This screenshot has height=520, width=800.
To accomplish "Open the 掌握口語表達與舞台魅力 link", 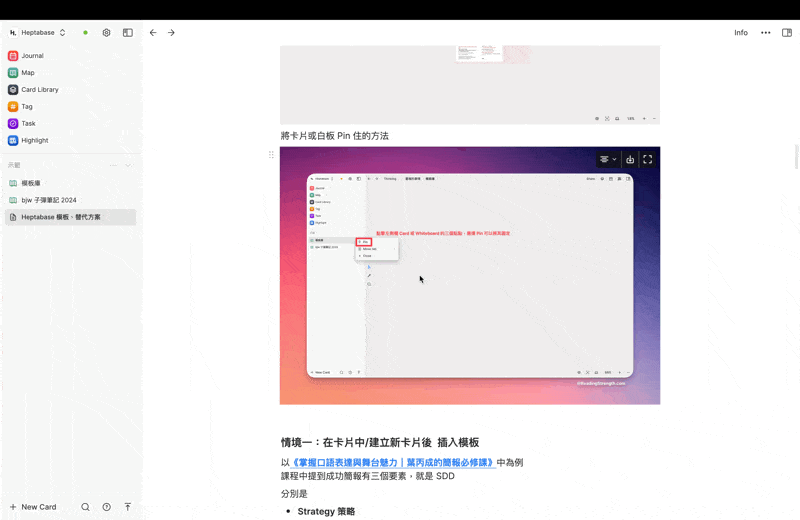I will coord(393,462).
